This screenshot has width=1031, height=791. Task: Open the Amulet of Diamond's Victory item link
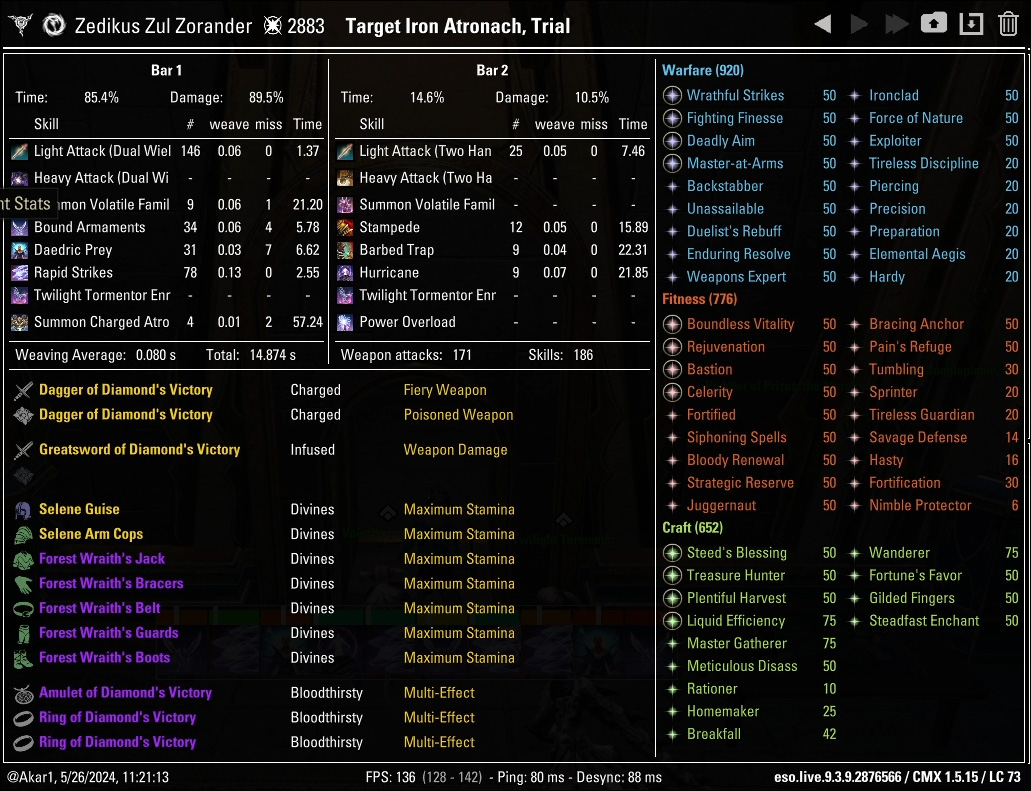coord(125,693)
